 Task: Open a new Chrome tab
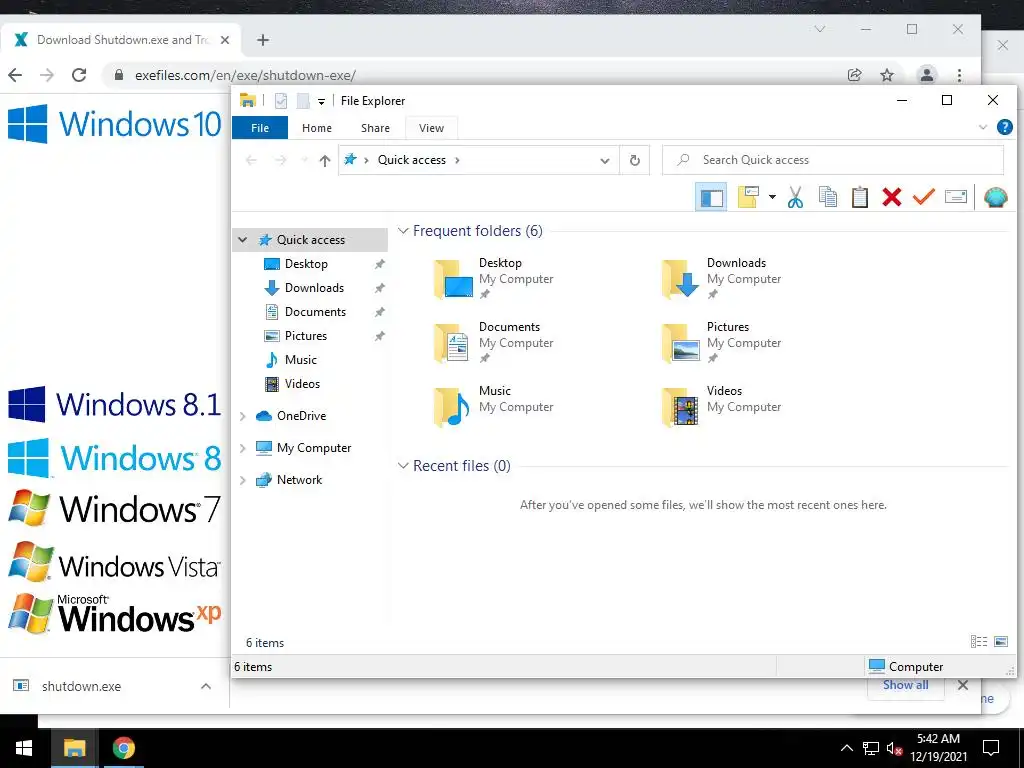click(263, 40)
